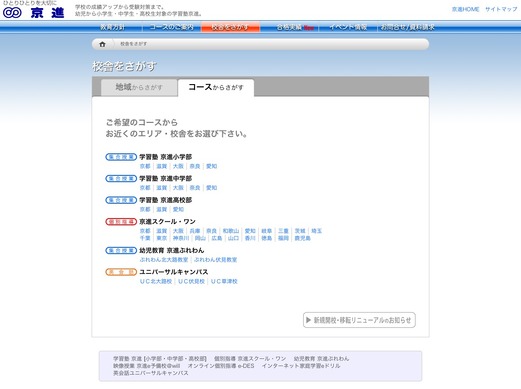Open the 京進HOME link at top right

coord(465,9)
